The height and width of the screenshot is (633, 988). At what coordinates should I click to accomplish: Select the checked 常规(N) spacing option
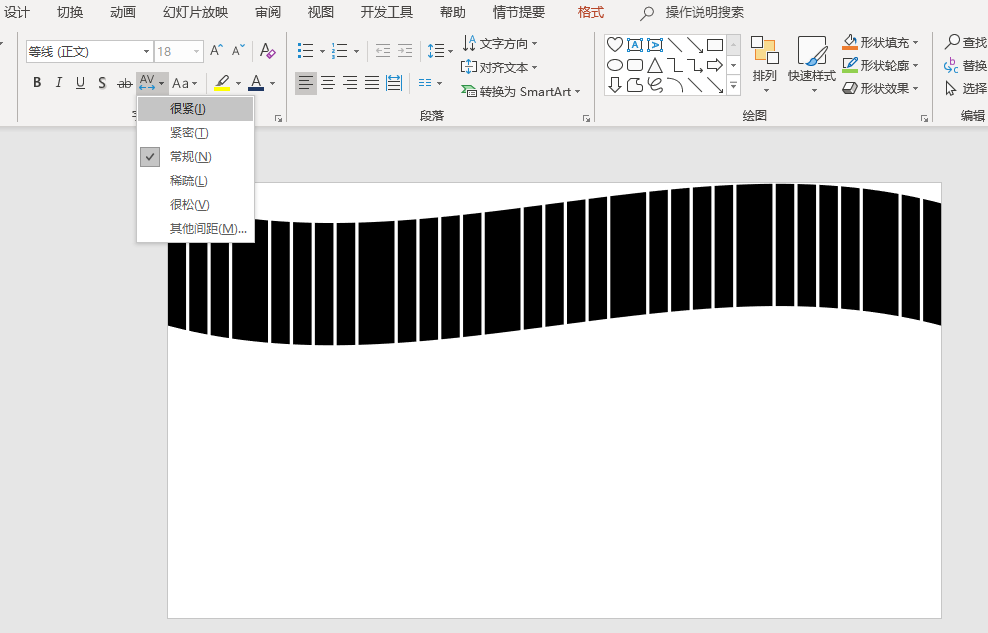[195, 157]
